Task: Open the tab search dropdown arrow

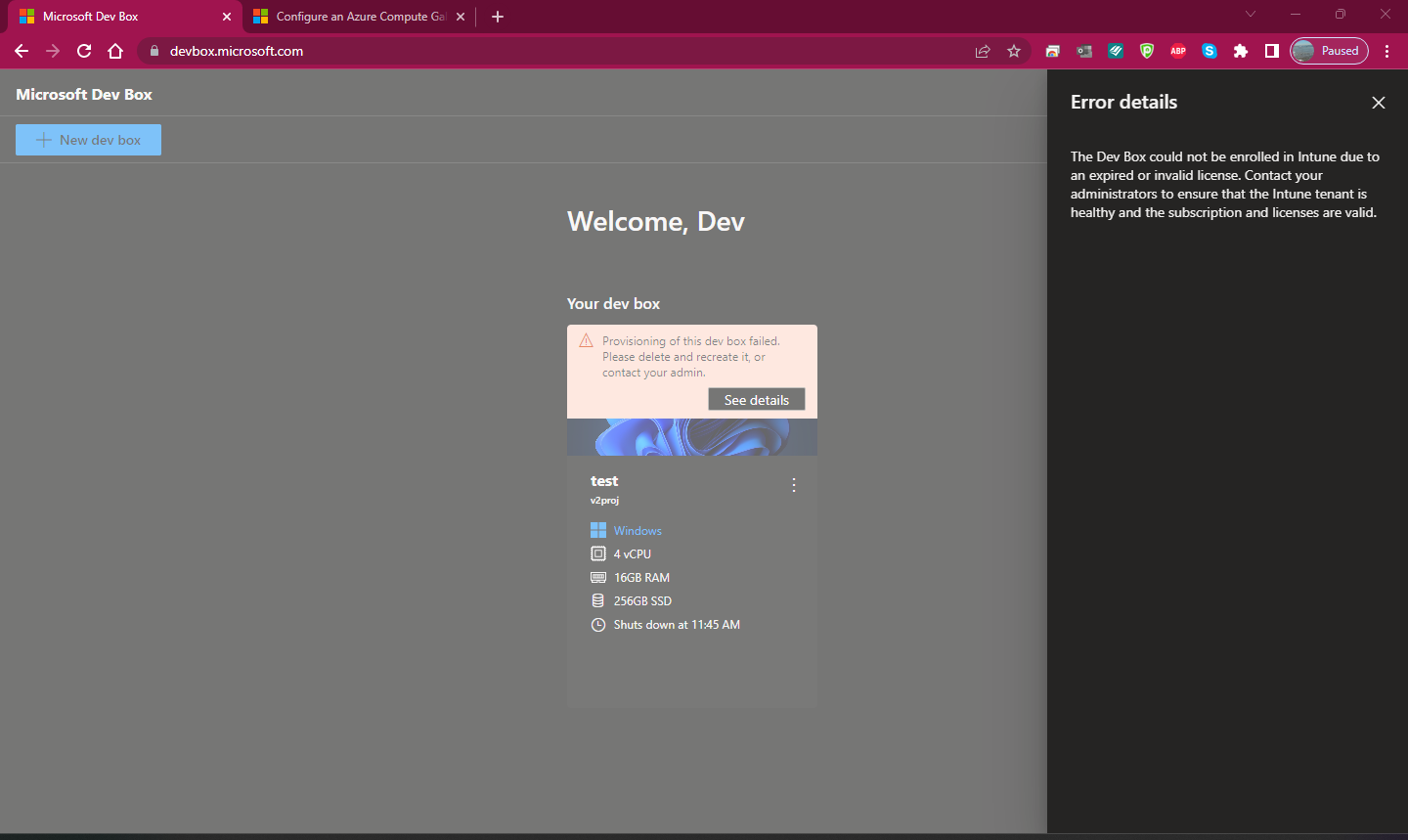Action: [1251, 14]
